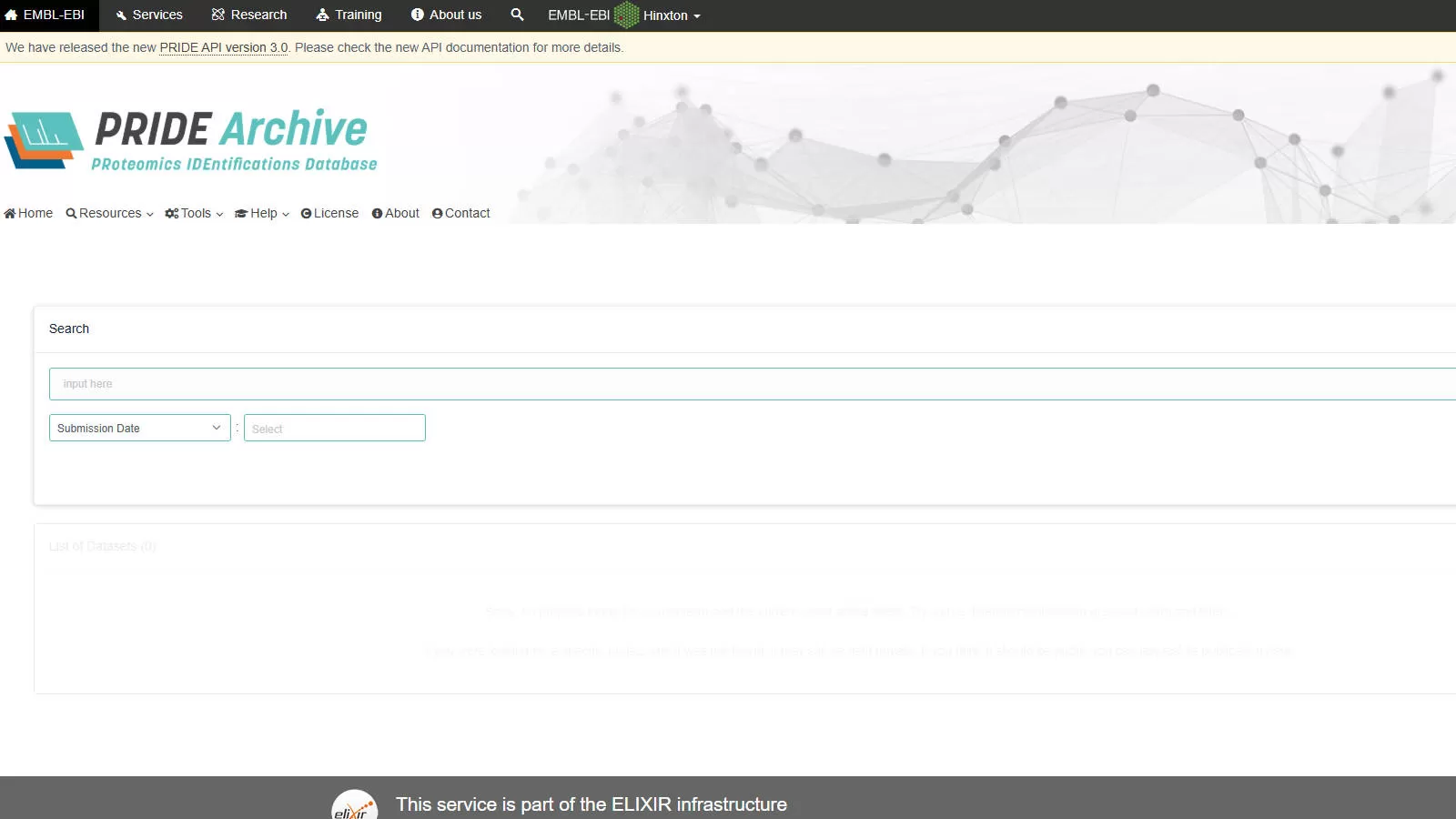Open the About us menu item
Viewport: 1456px width, 819px height.
pos(446,15)
